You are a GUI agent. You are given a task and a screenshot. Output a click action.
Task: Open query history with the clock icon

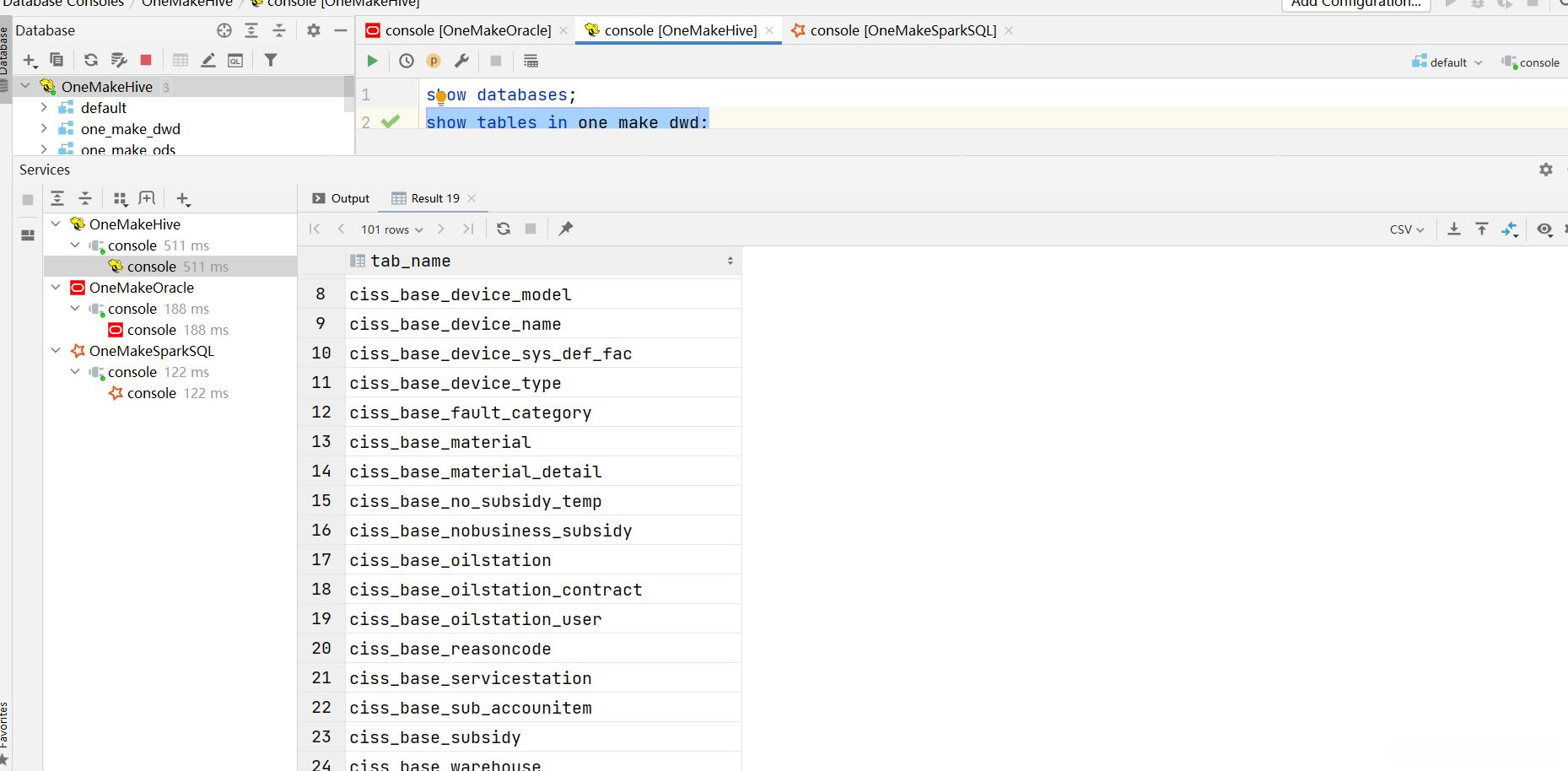pos(407,61)
